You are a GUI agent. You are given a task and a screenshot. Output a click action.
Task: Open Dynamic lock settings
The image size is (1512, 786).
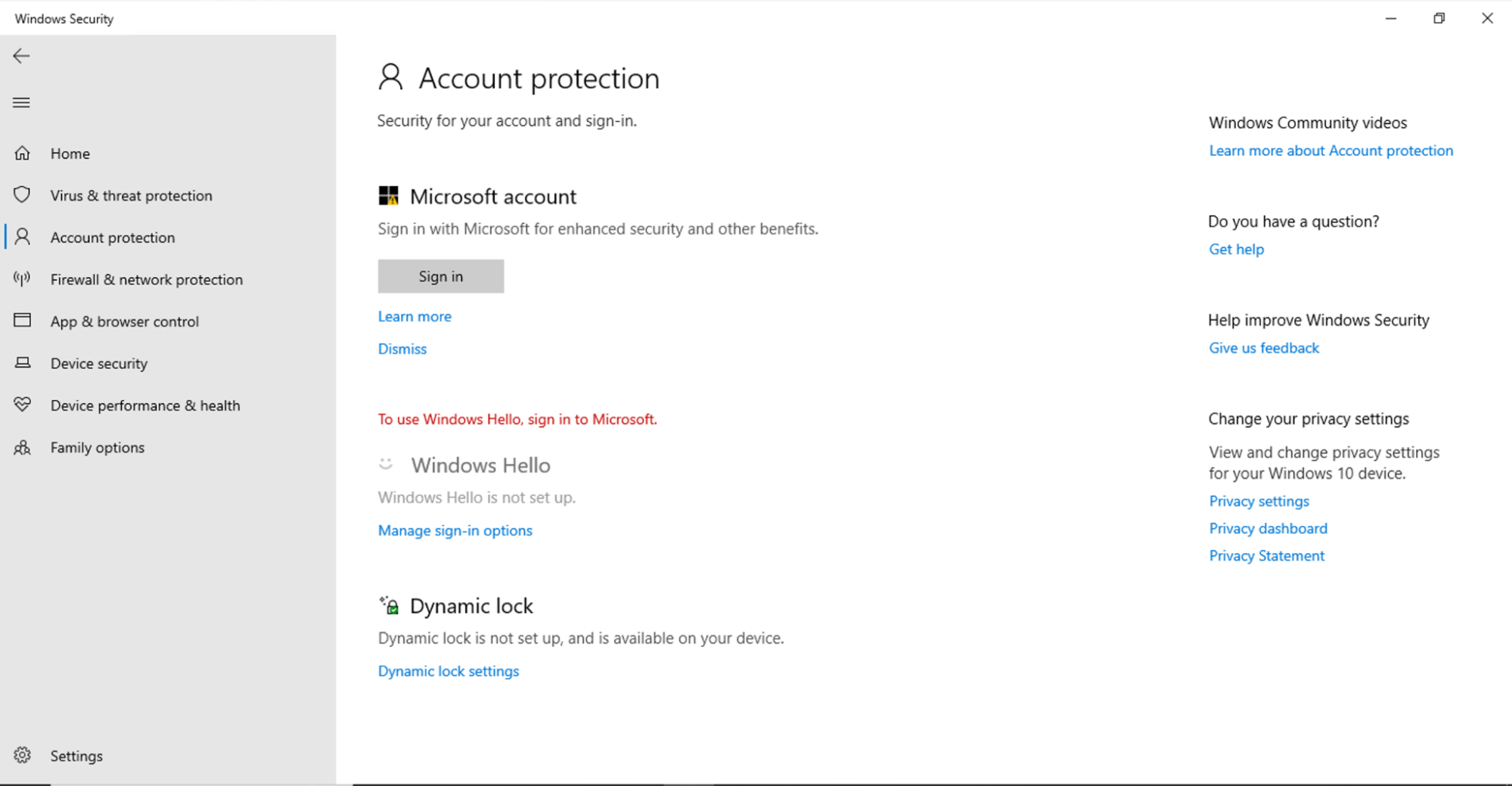click(448, 670)
